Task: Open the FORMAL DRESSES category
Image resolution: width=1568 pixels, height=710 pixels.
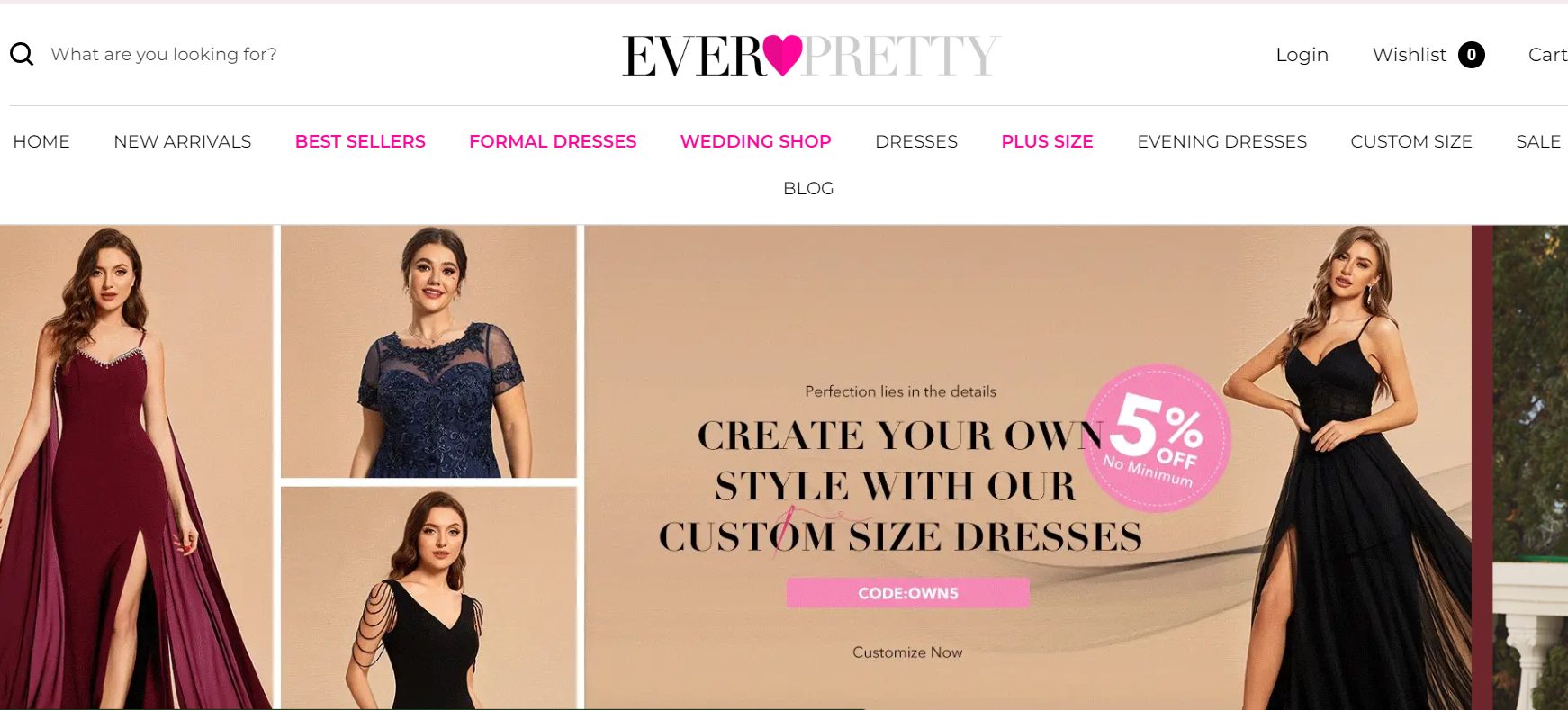Action: point(553,141)
